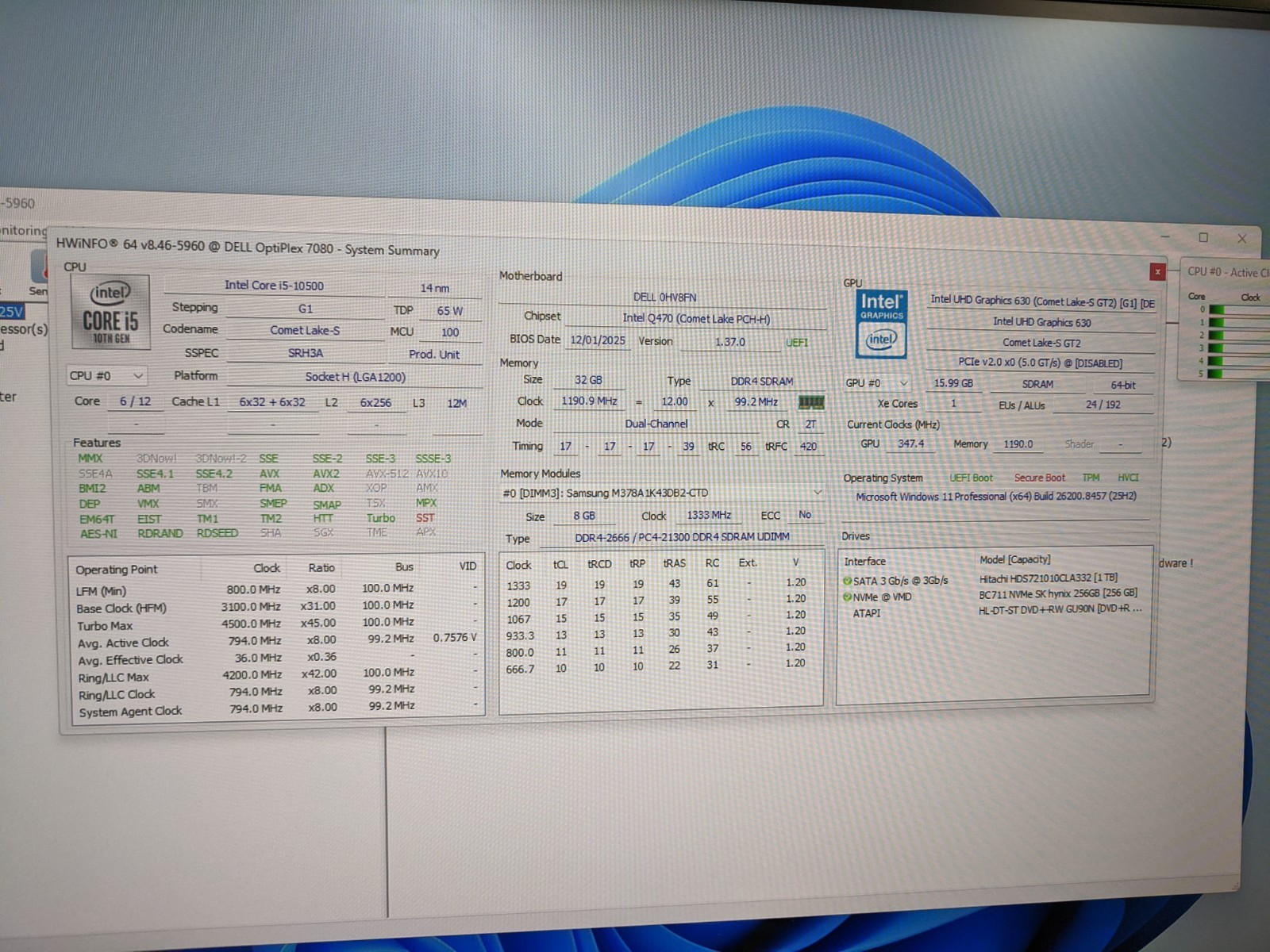Click the 1.37.0 BIOS version field
Viewport: 1270px width, 952px height.
click(729, 342)
